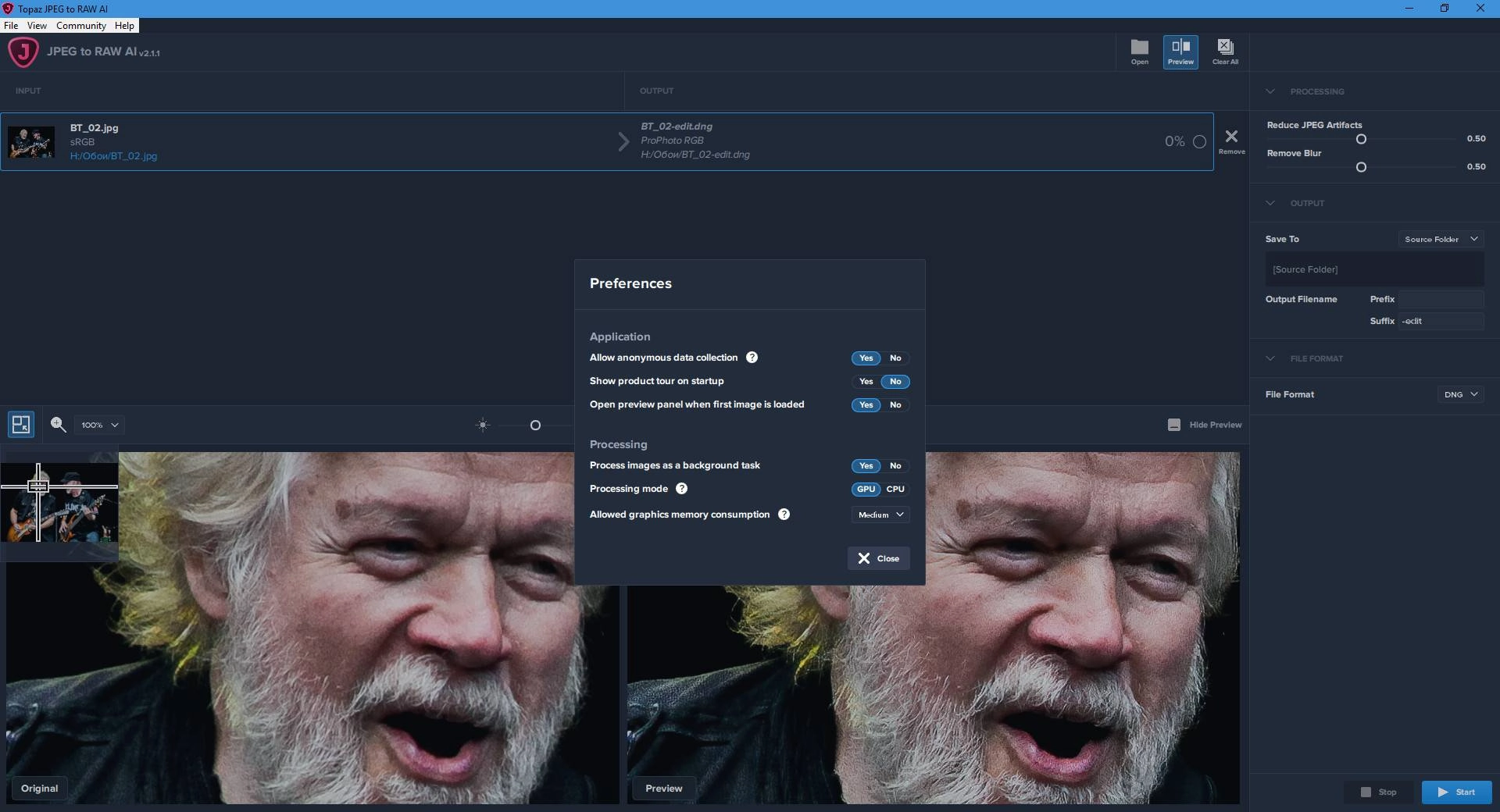This screenshot has height=812, width=1500.
Task: Select No for open preview panel
Action: pos(895,405)
